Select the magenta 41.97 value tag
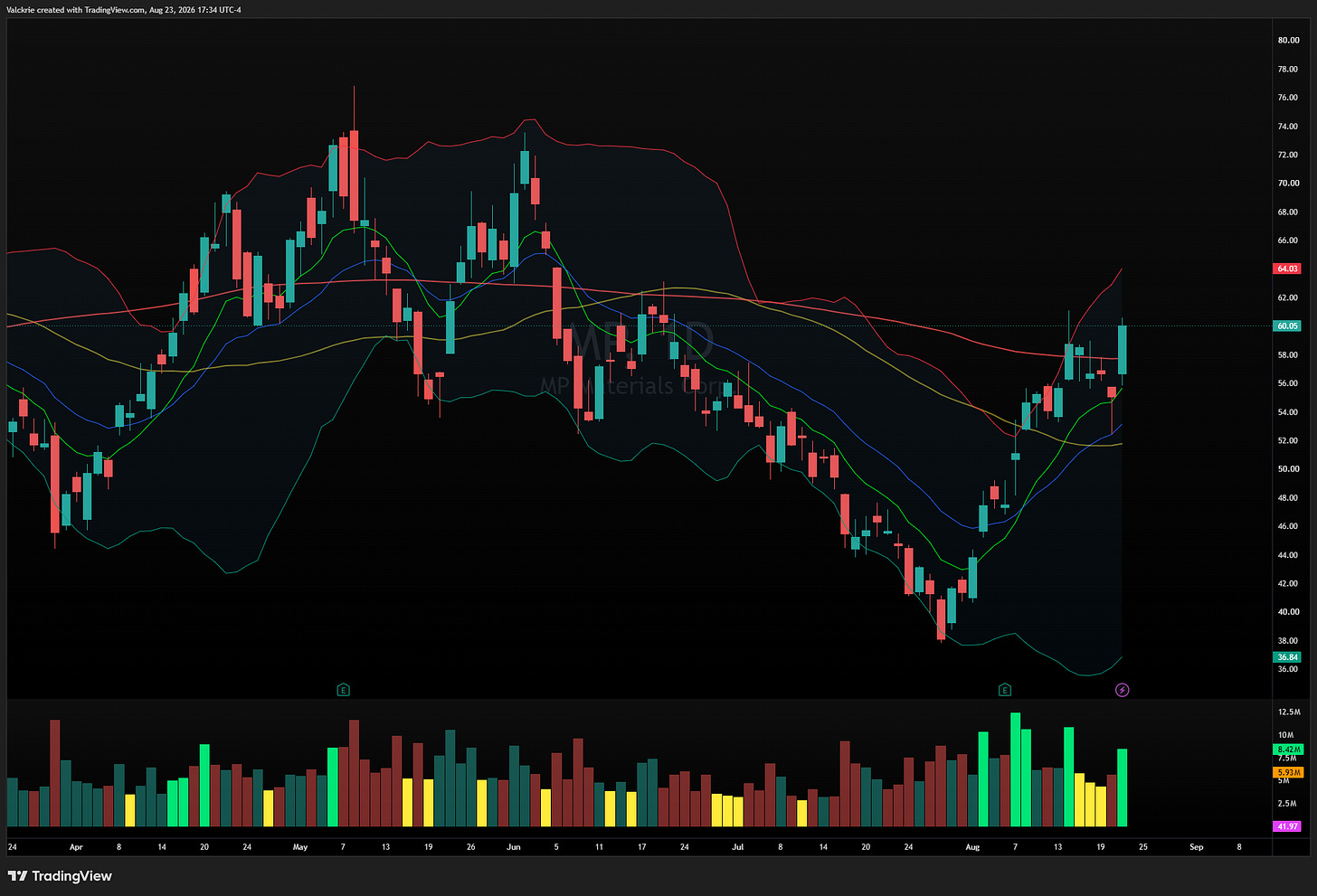 click(x=1287, y=826)
